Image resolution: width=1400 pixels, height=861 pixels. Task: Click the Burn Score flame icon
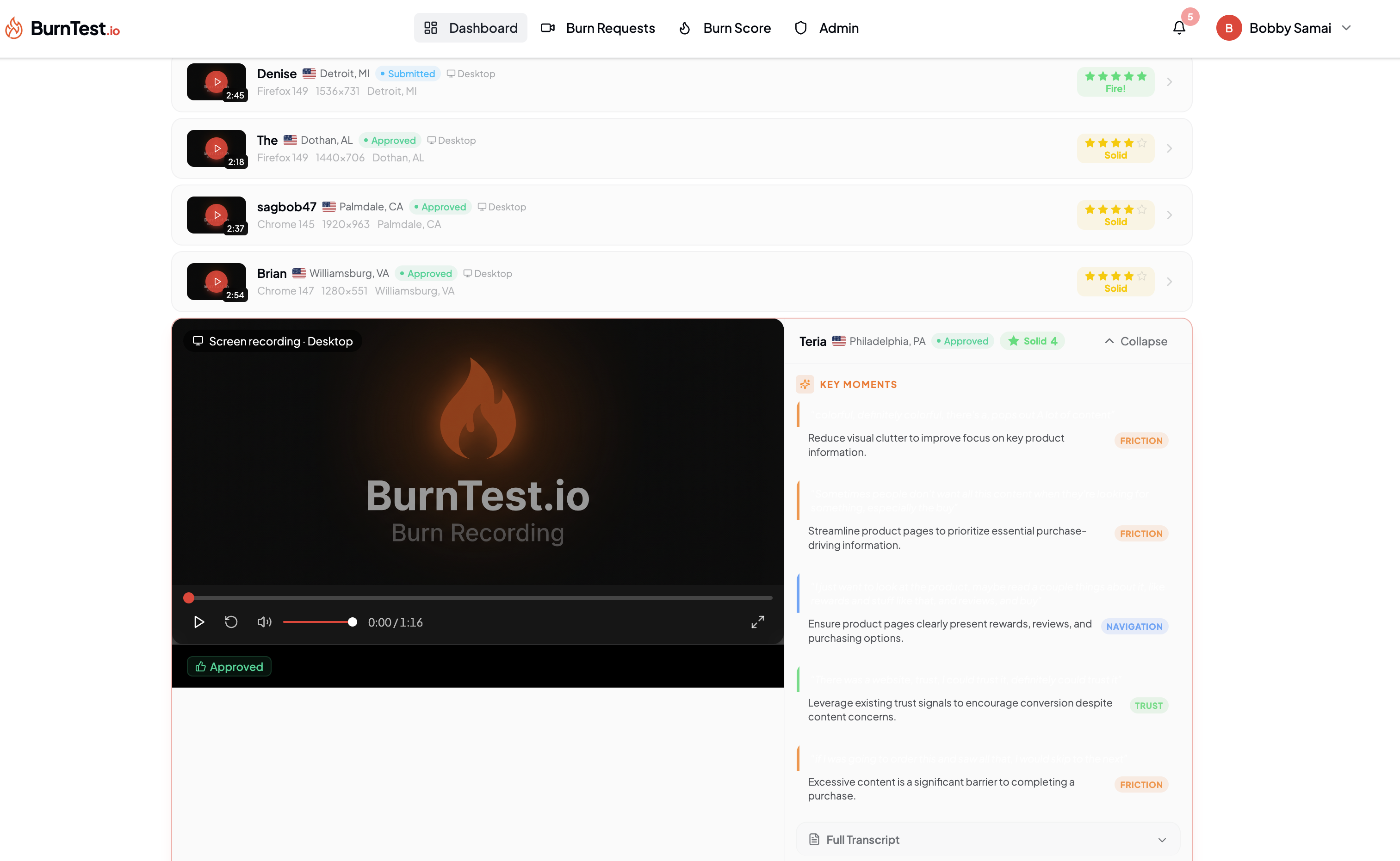(x=685, y=28)
